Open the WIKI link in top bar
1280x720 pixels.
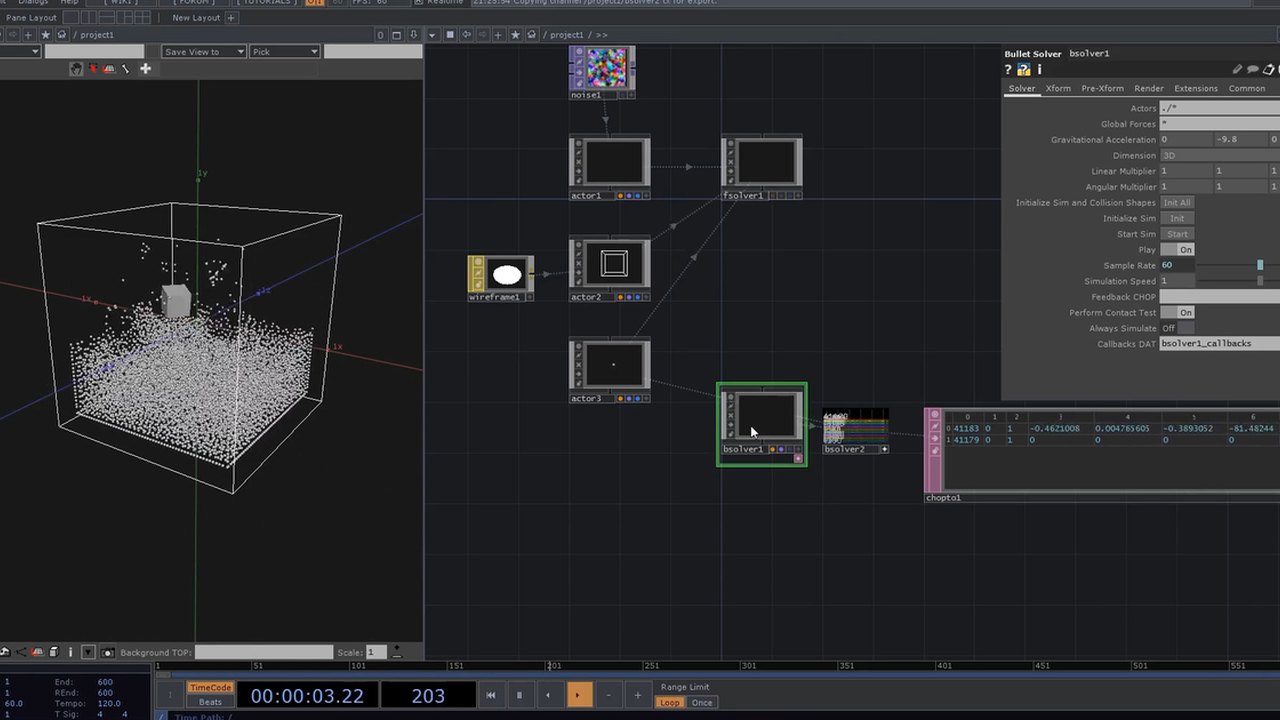(122, 3)
